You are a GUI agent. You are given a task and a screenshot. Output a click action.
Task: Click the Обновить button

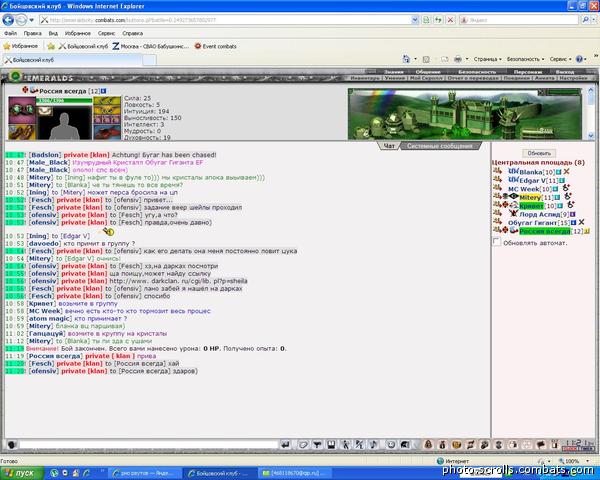539,153
